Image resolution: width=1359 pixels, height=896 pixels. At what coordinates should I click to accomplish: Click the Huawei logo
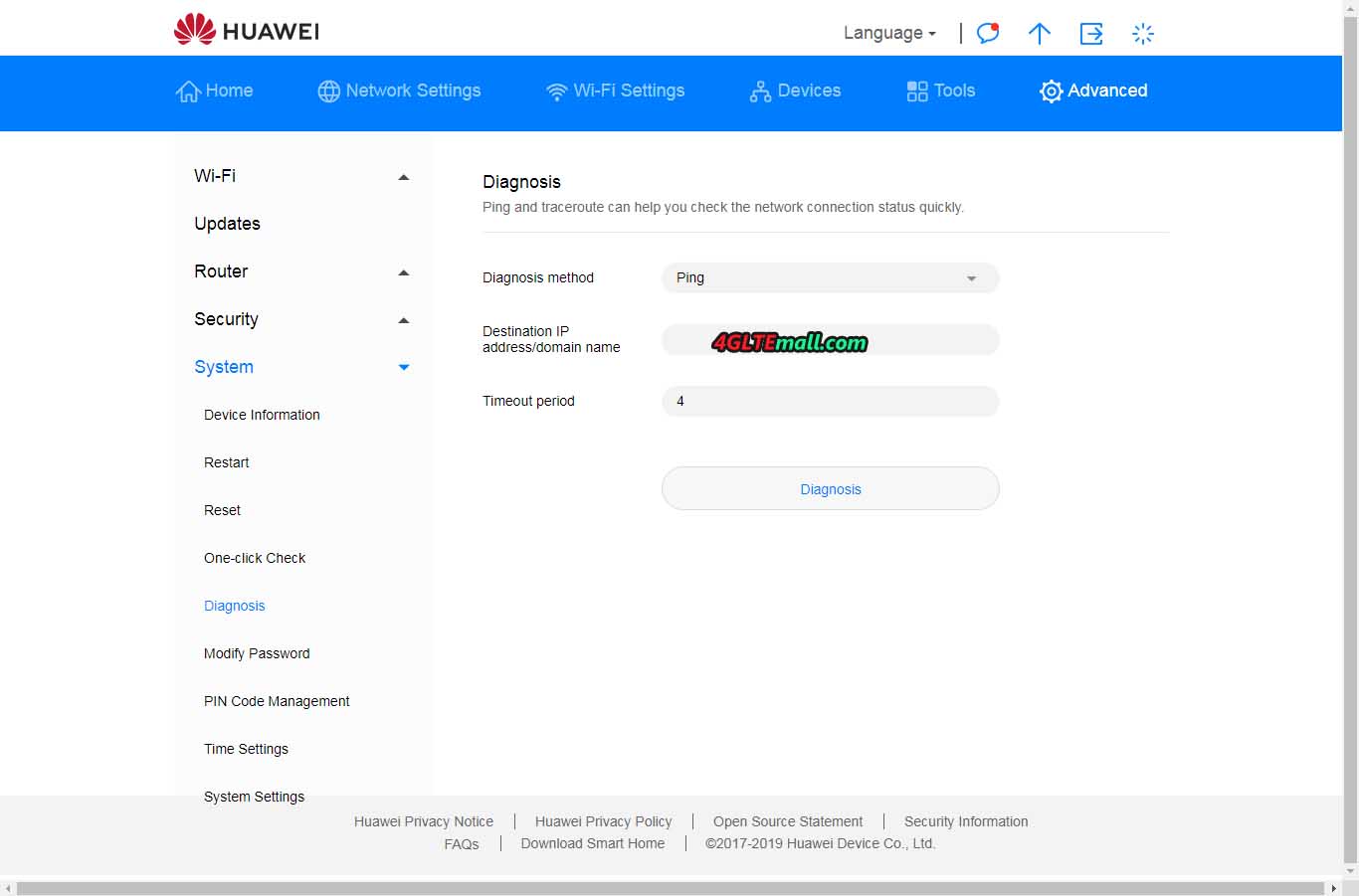pos(246,30)
